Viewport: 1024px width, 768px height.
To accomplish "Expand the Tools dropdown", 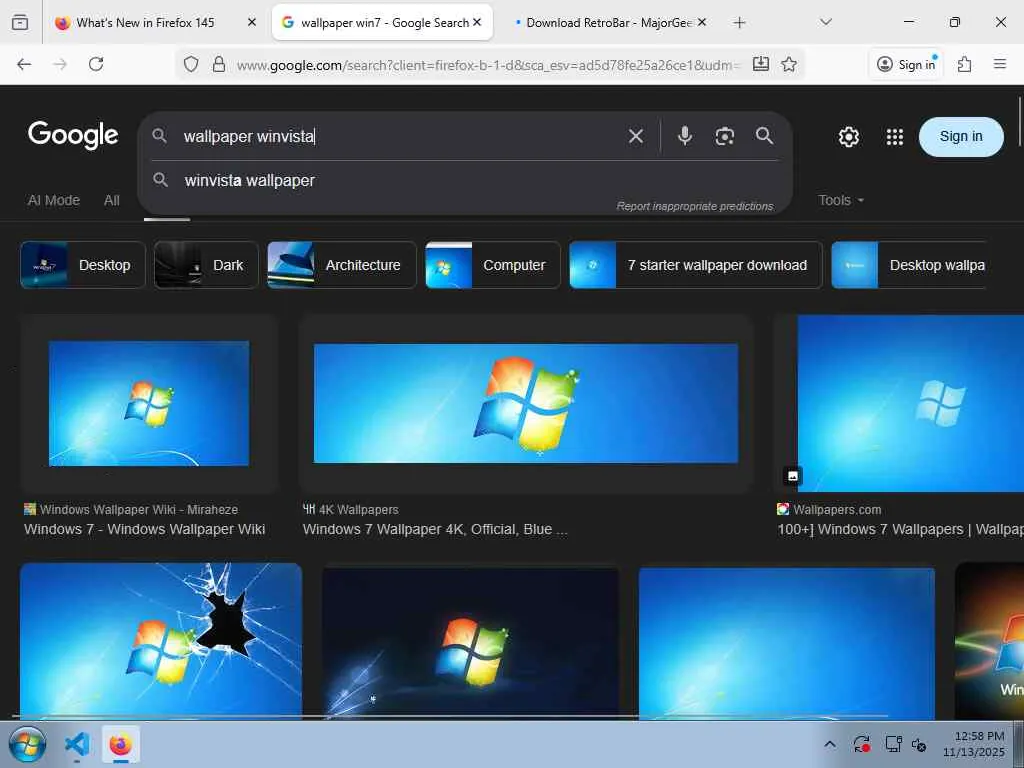I will pyautogui.click(x=841, y=200).
